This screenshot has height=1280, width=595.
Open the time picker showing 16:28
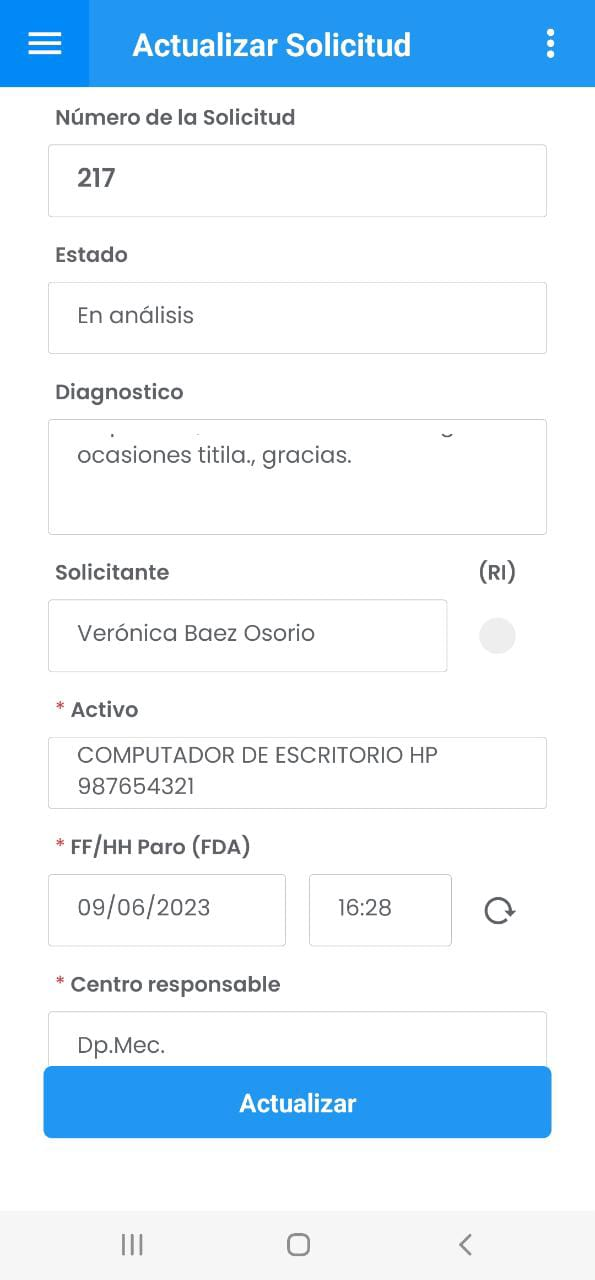coord(380,909)
